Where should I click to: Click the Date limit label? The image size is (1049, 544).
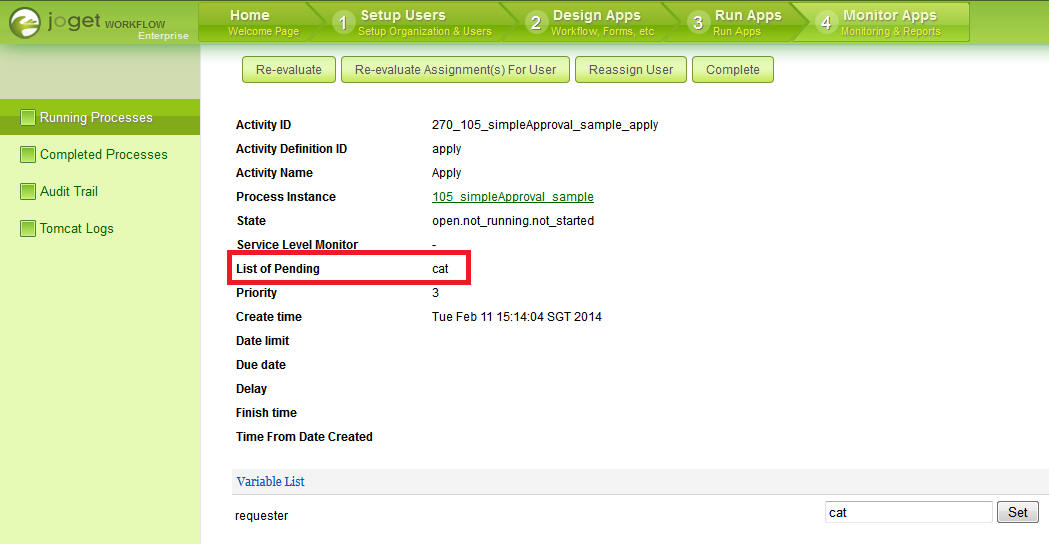[x=262, y=341]
